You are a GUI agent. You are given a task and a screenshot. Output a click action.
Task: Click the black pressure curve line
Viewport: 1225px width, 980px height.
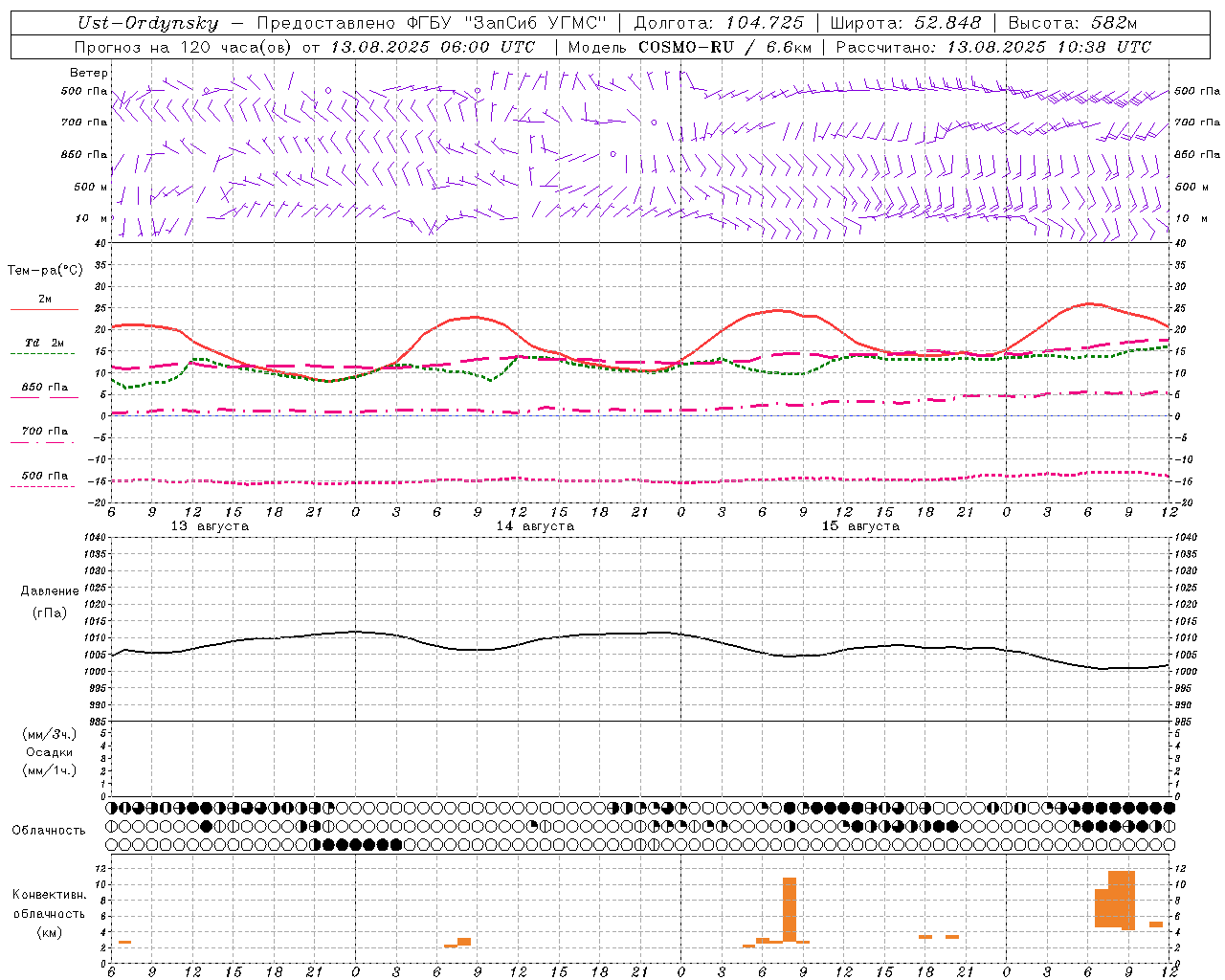click(640, 633)
